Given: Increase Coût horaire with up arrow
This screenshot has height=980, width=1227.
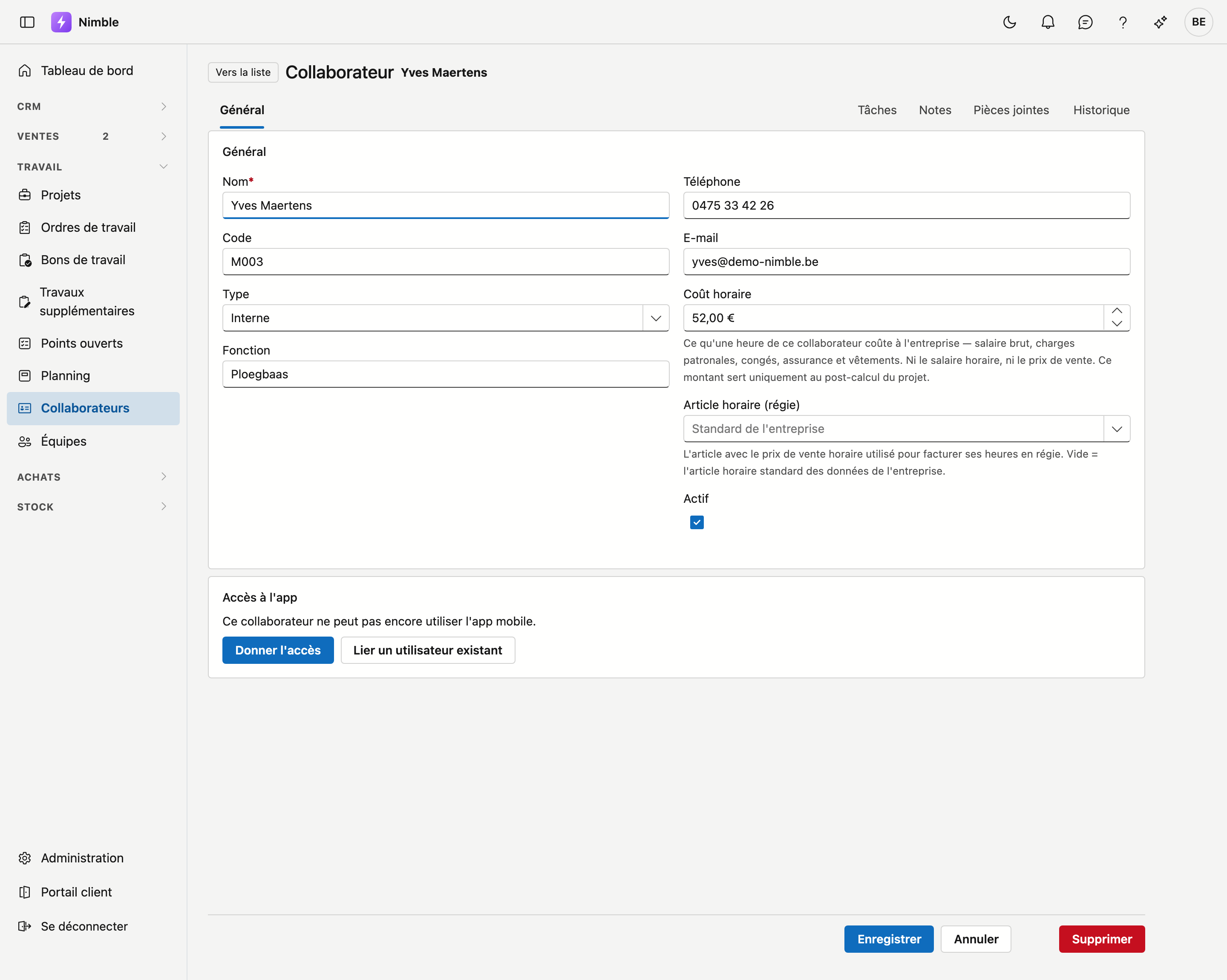Looking at the screenshot, I should (x=1117, y=311).
